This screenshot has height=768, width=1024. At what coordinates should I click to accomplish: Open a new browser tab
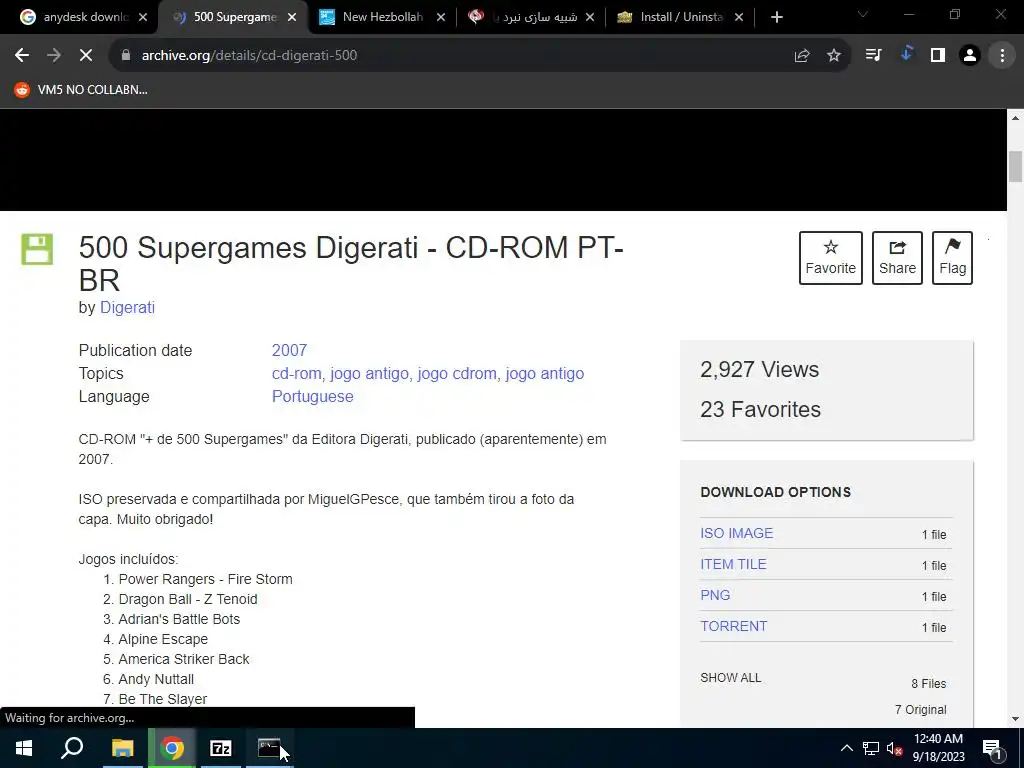(x=776, y=17)
